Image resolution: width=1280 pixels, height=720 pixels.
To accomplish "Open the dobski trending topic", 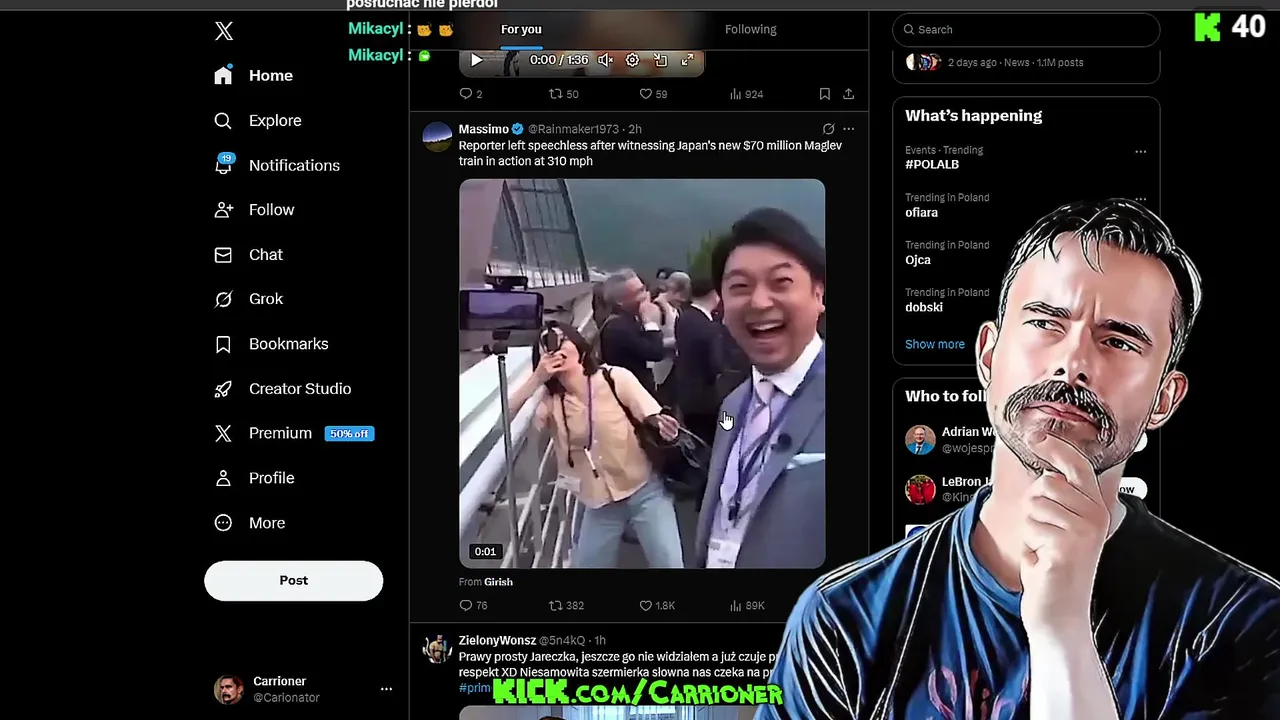I will tap(924, 308).
